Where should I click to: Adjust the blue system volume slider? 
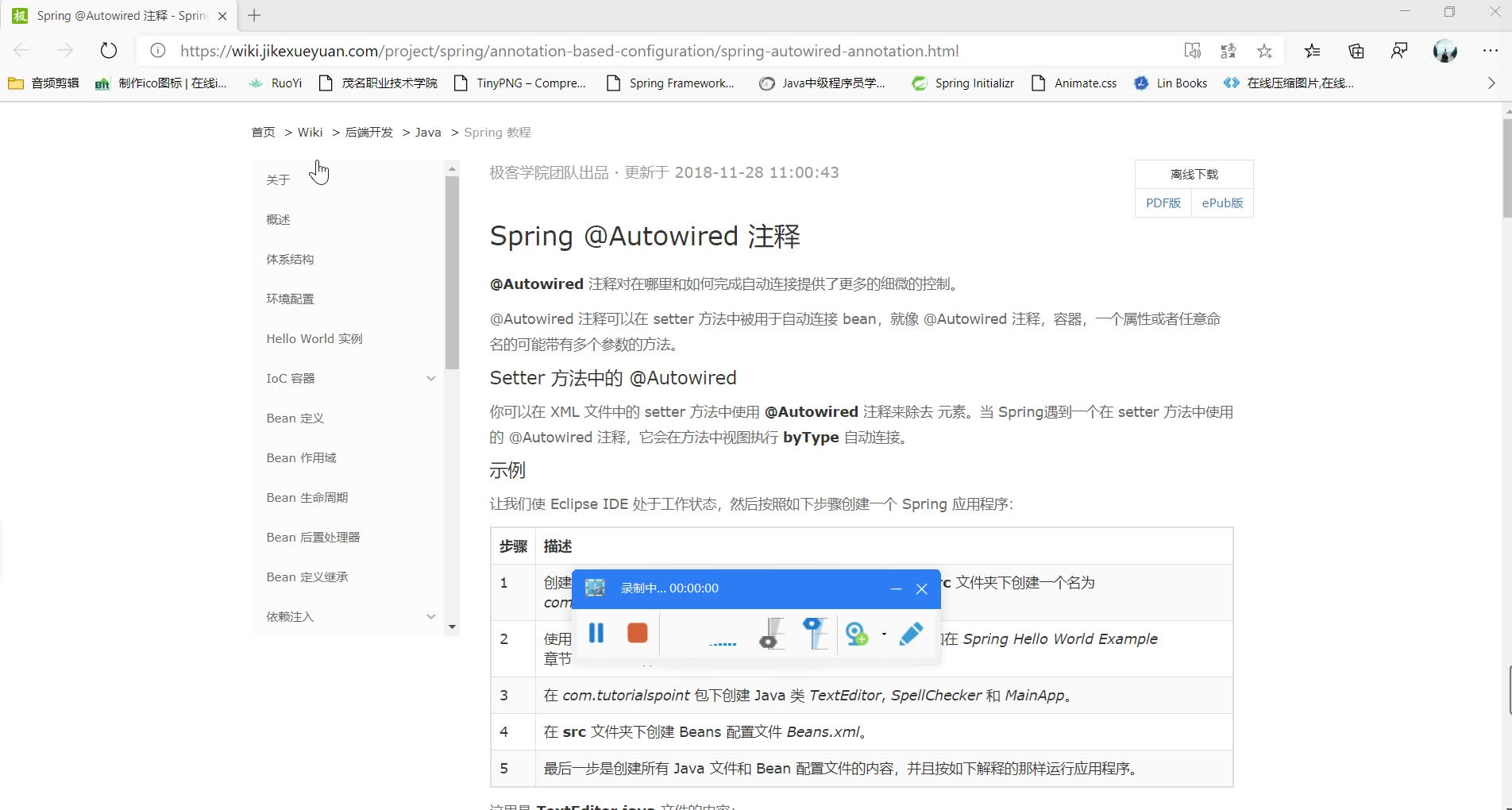816,633
